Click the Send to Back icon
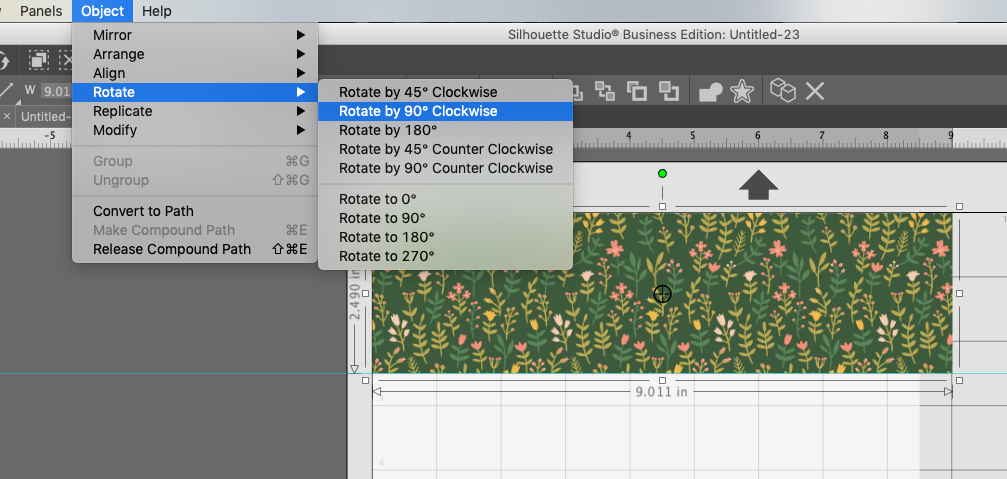Screen dimensions: 1007x479 (x=669, y=91)
